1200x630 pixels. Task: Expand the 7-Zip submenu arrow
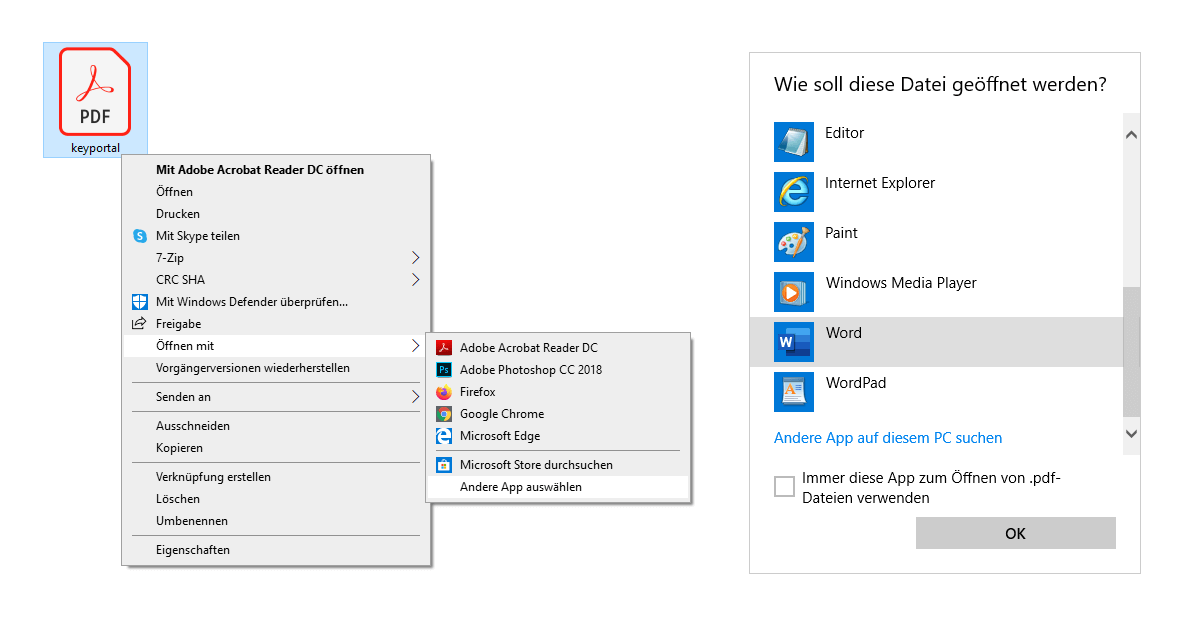tap(415, 258)
